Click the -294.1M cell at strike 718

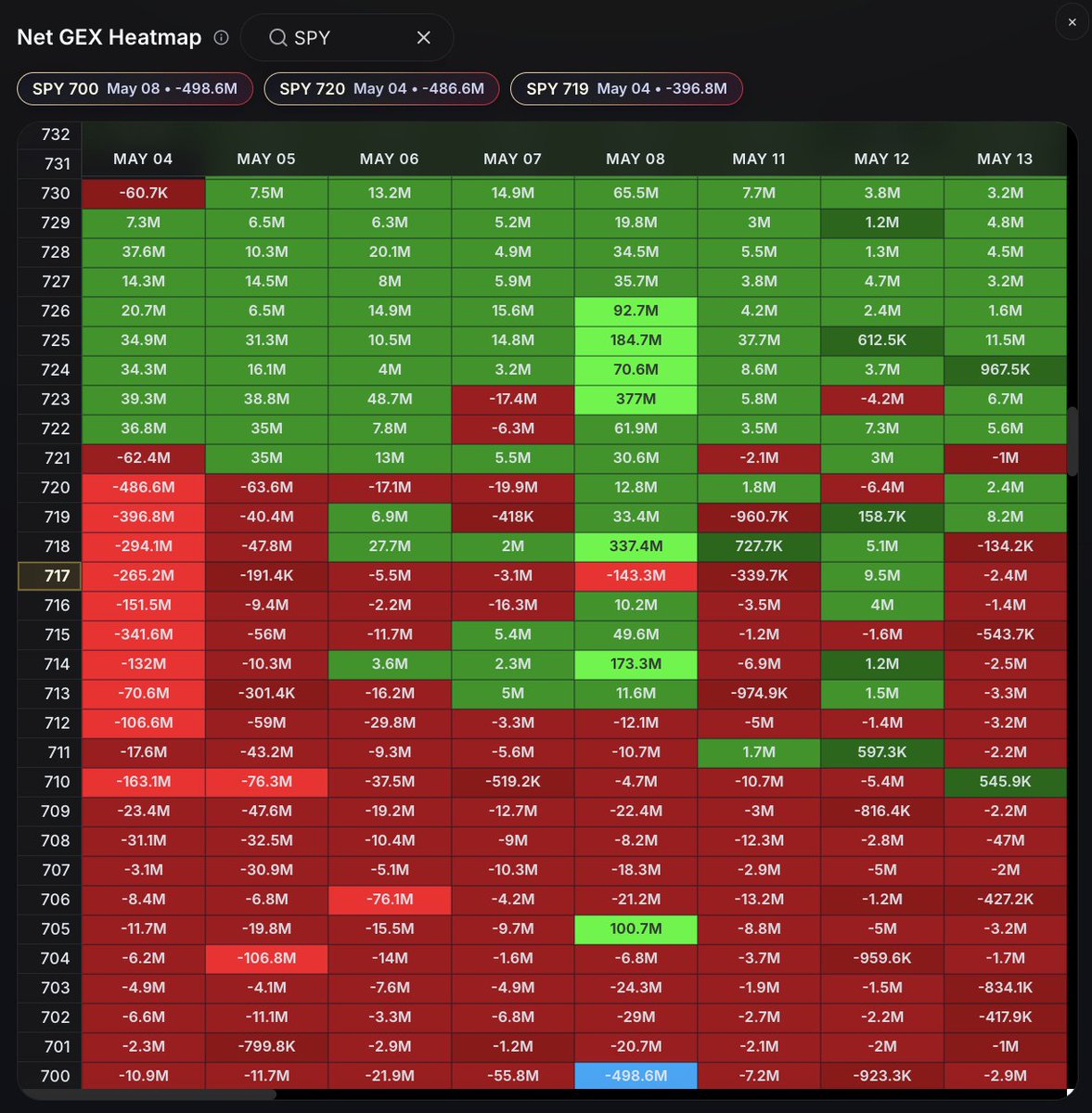click(143, 546)
